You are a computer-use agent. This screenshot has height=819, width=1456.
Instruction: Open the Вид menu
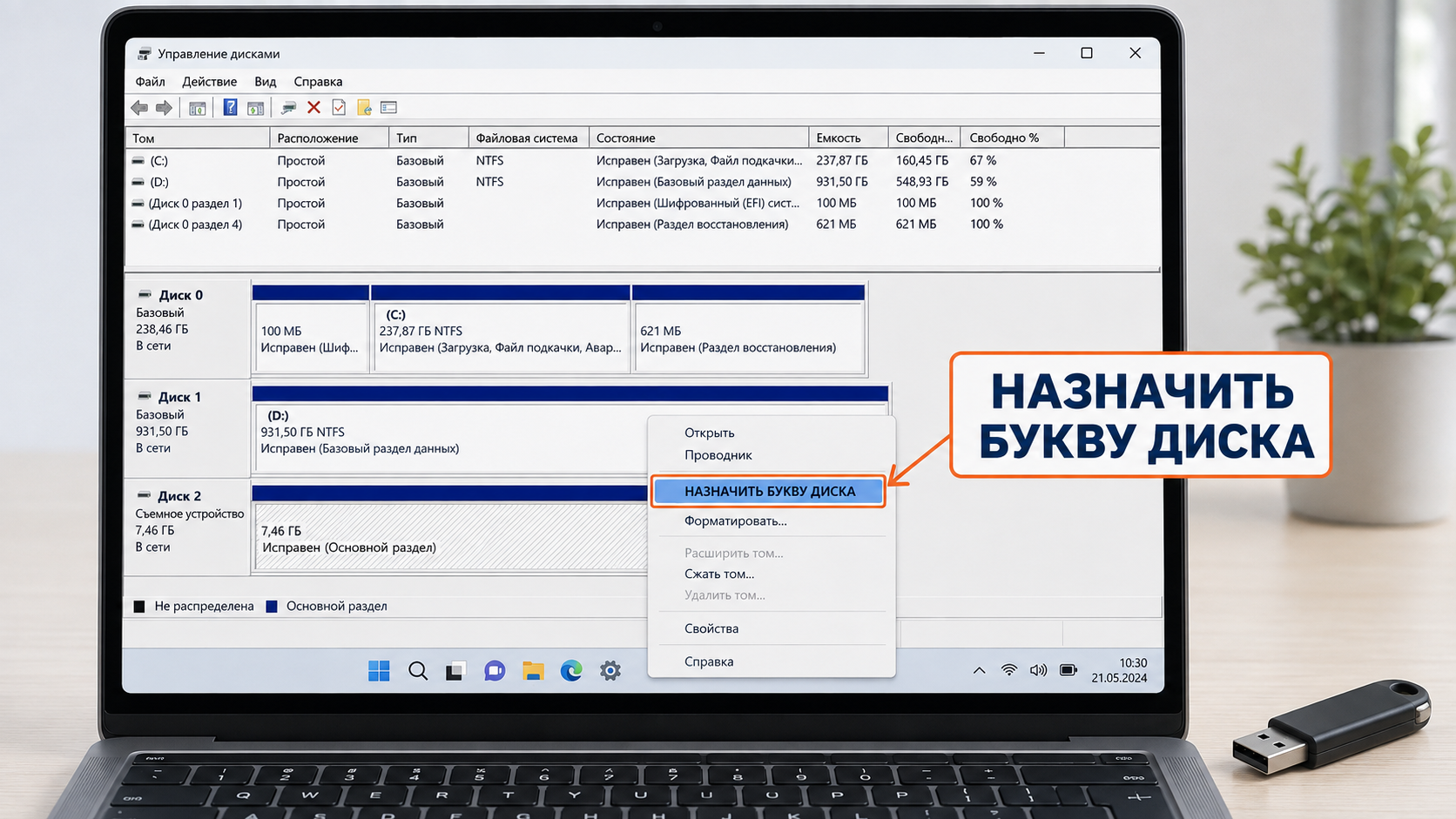pos(265,81)
